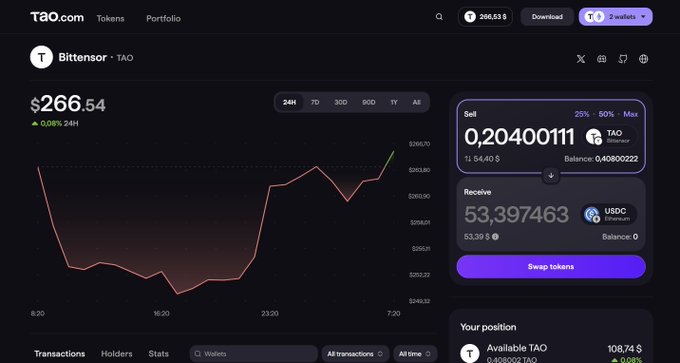Open the X (Twitter) social link icon
680x363 pixels.
581,59
